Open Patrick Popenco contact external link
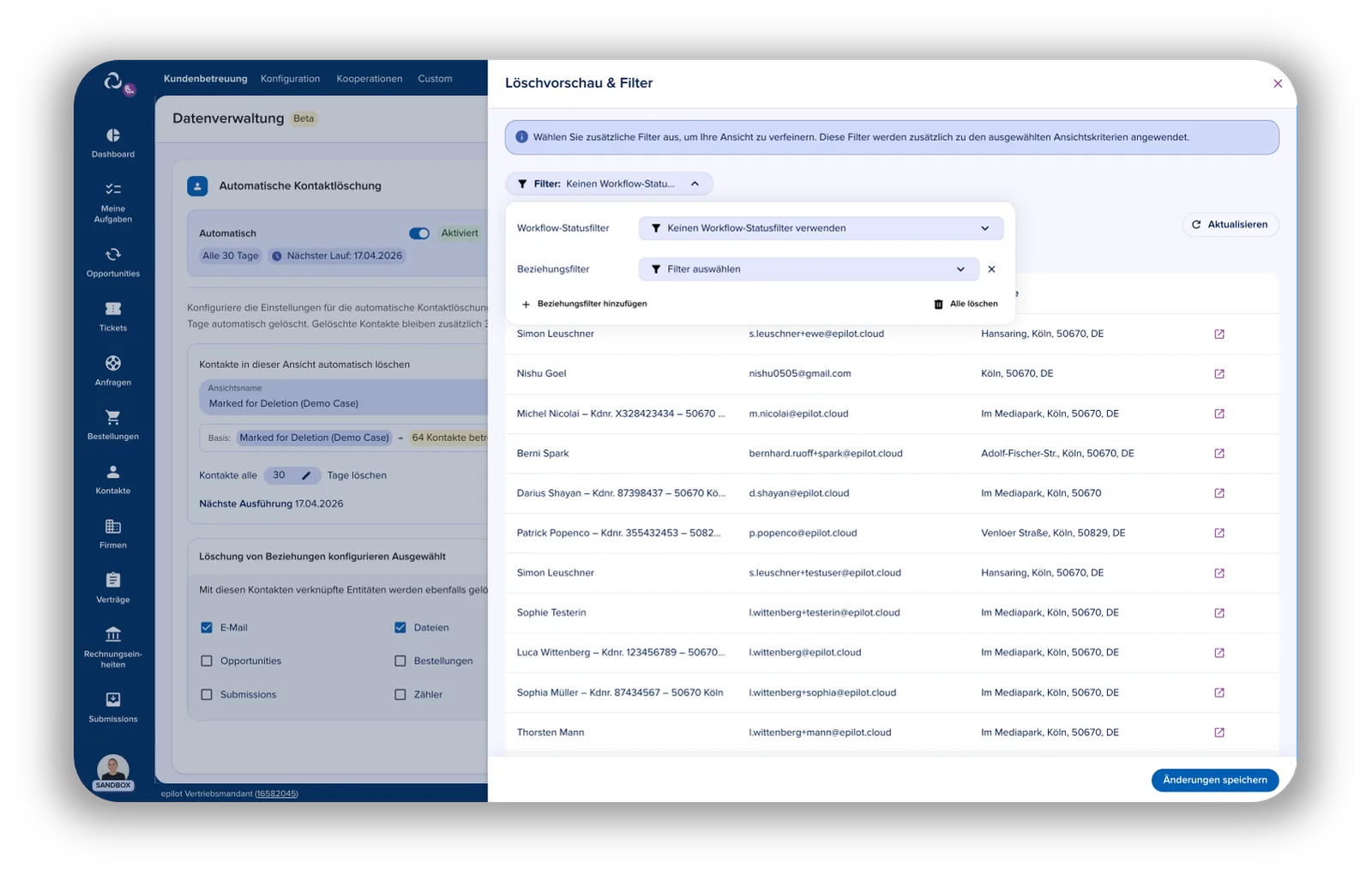 [x=1219, y=534]
